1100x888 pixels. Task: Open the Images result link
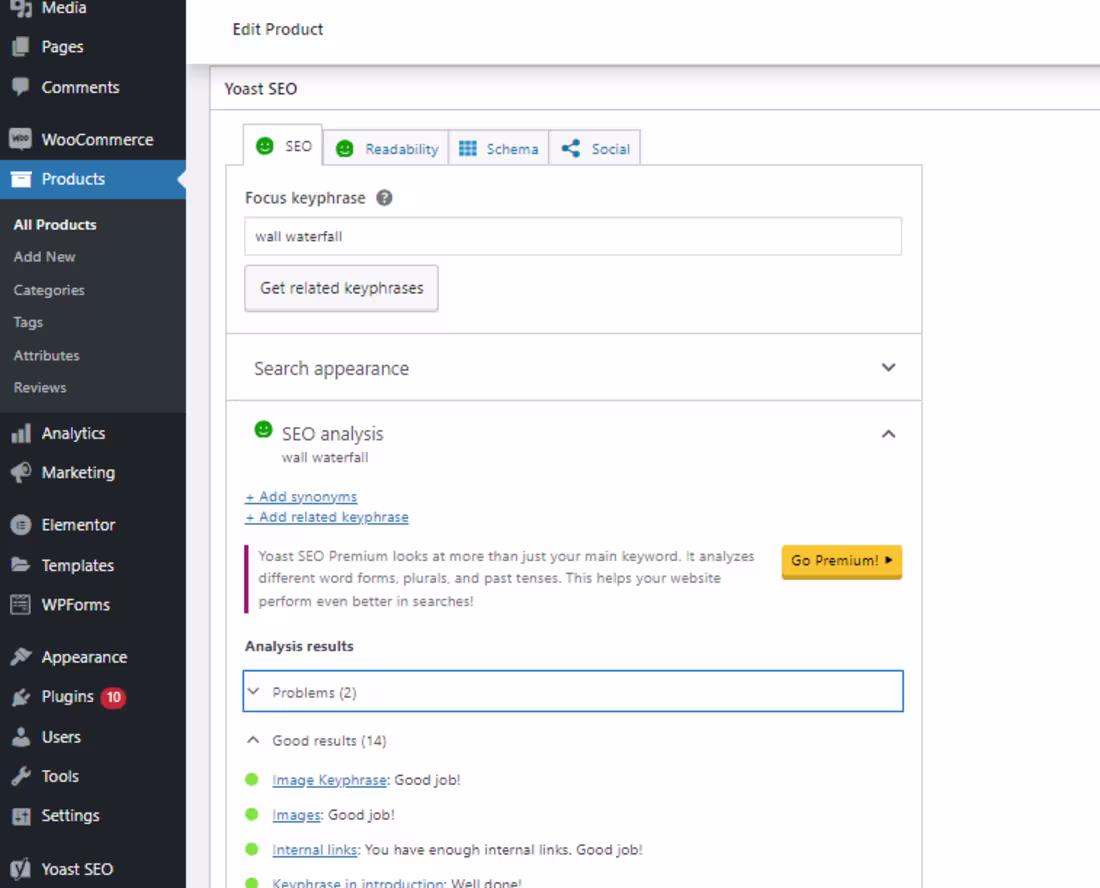(296, 815)
